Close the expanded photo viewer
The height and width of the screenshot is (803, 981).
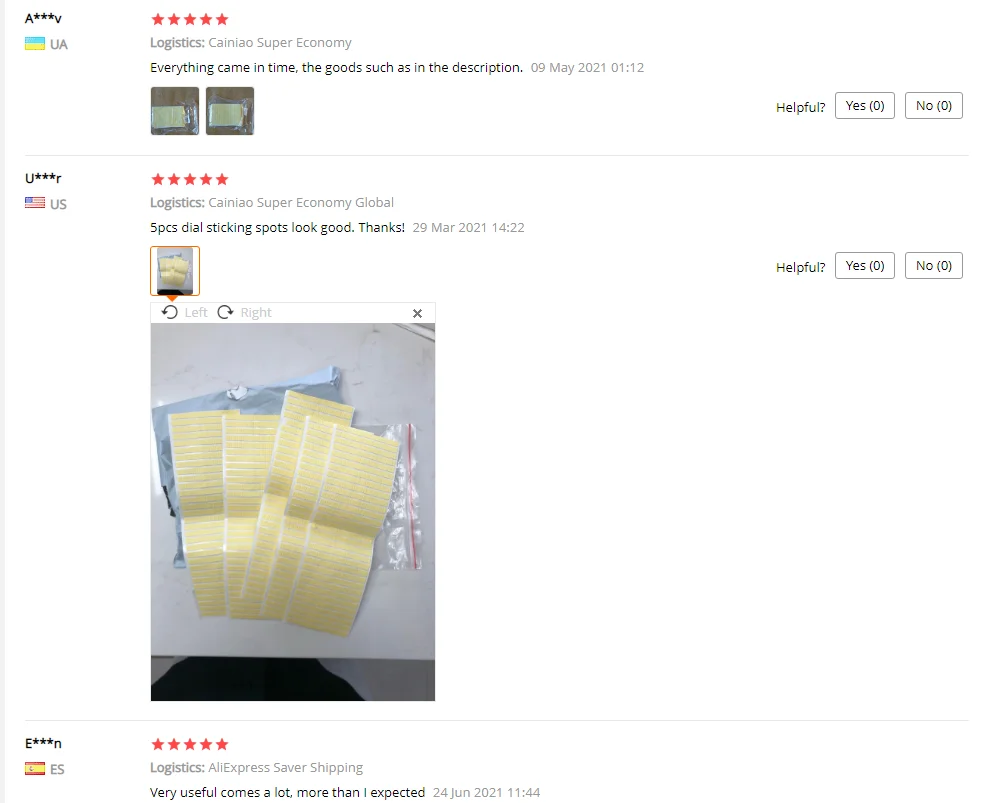pos(417,314)
